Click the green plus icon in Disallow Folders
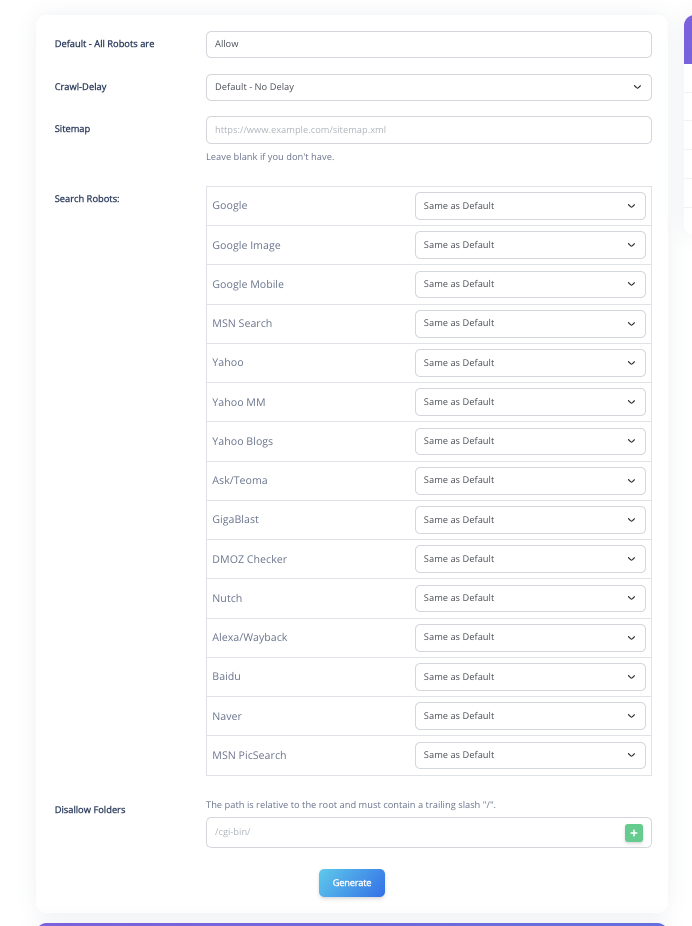 tap(633, 832)
